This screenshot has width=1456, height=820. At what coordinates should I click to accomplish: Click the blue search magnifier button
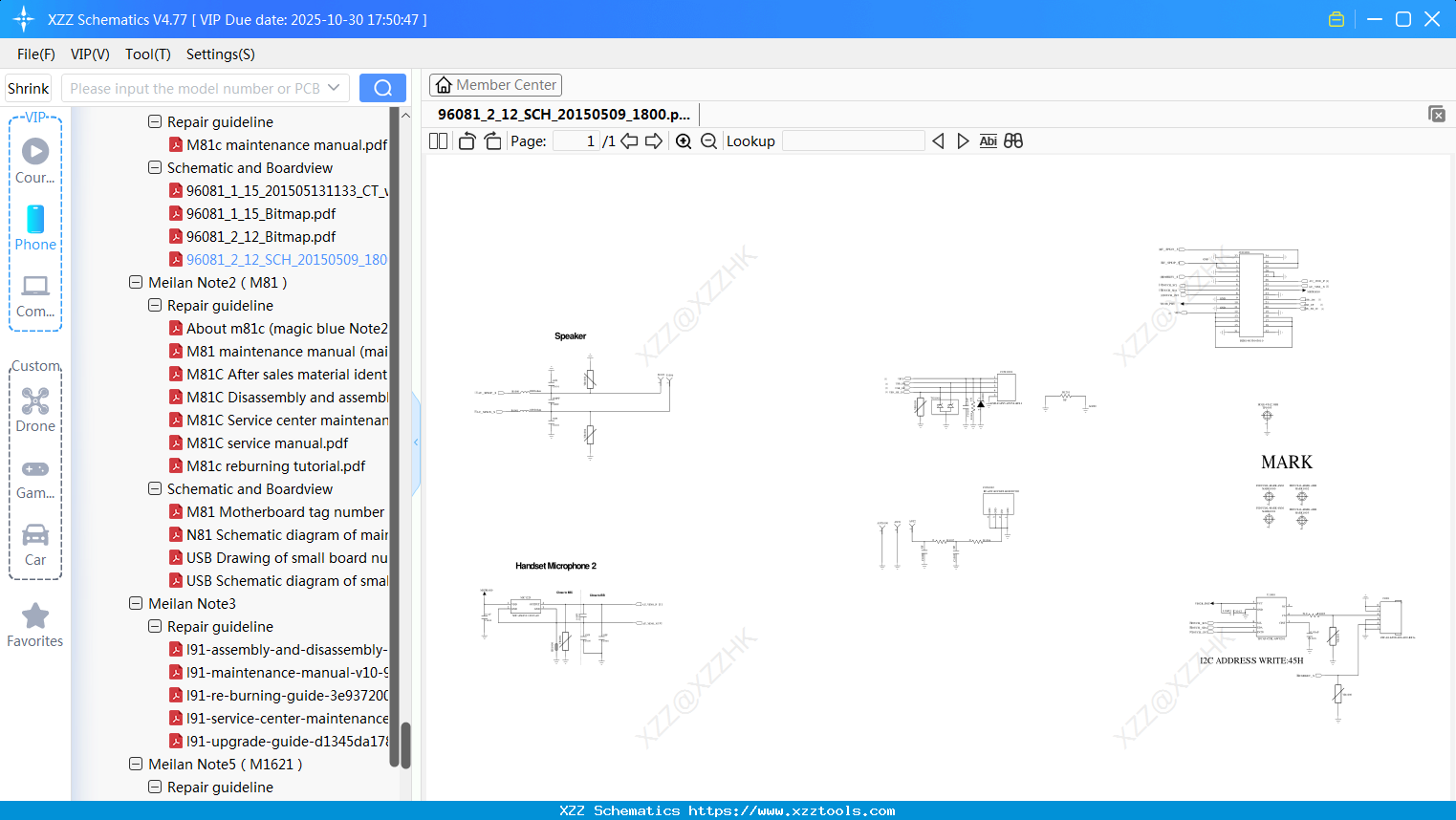coord(382,88)
